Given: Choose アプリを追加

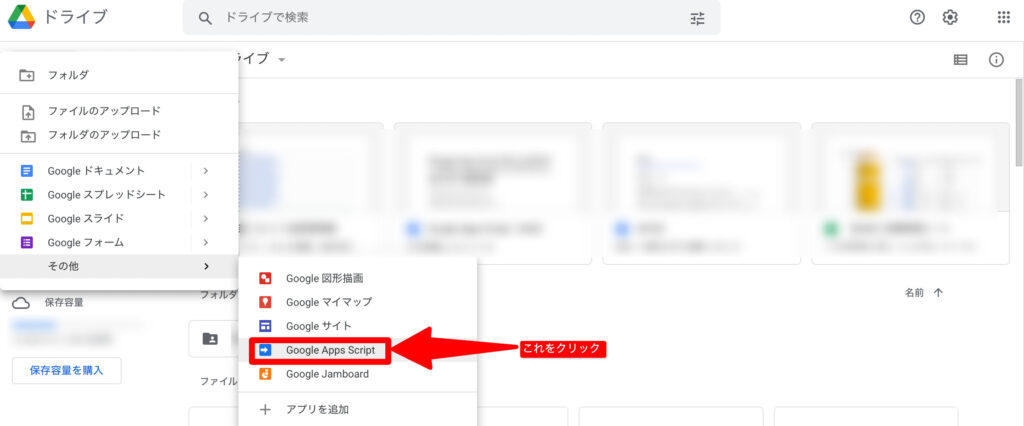Looking at the screenshot, I should pos(358,410).
